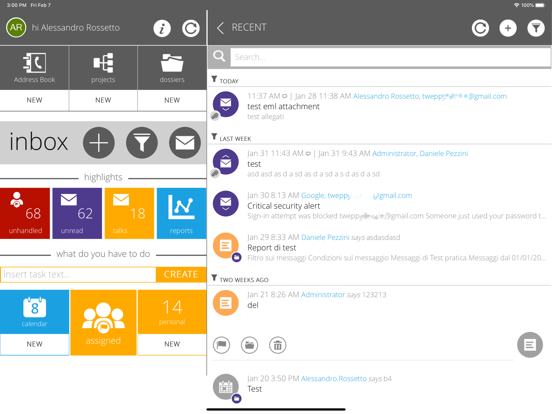This screenshot has width=552, height=414.
Task: Tap mail icon of Critical security alert
Action: coord(226,203)
